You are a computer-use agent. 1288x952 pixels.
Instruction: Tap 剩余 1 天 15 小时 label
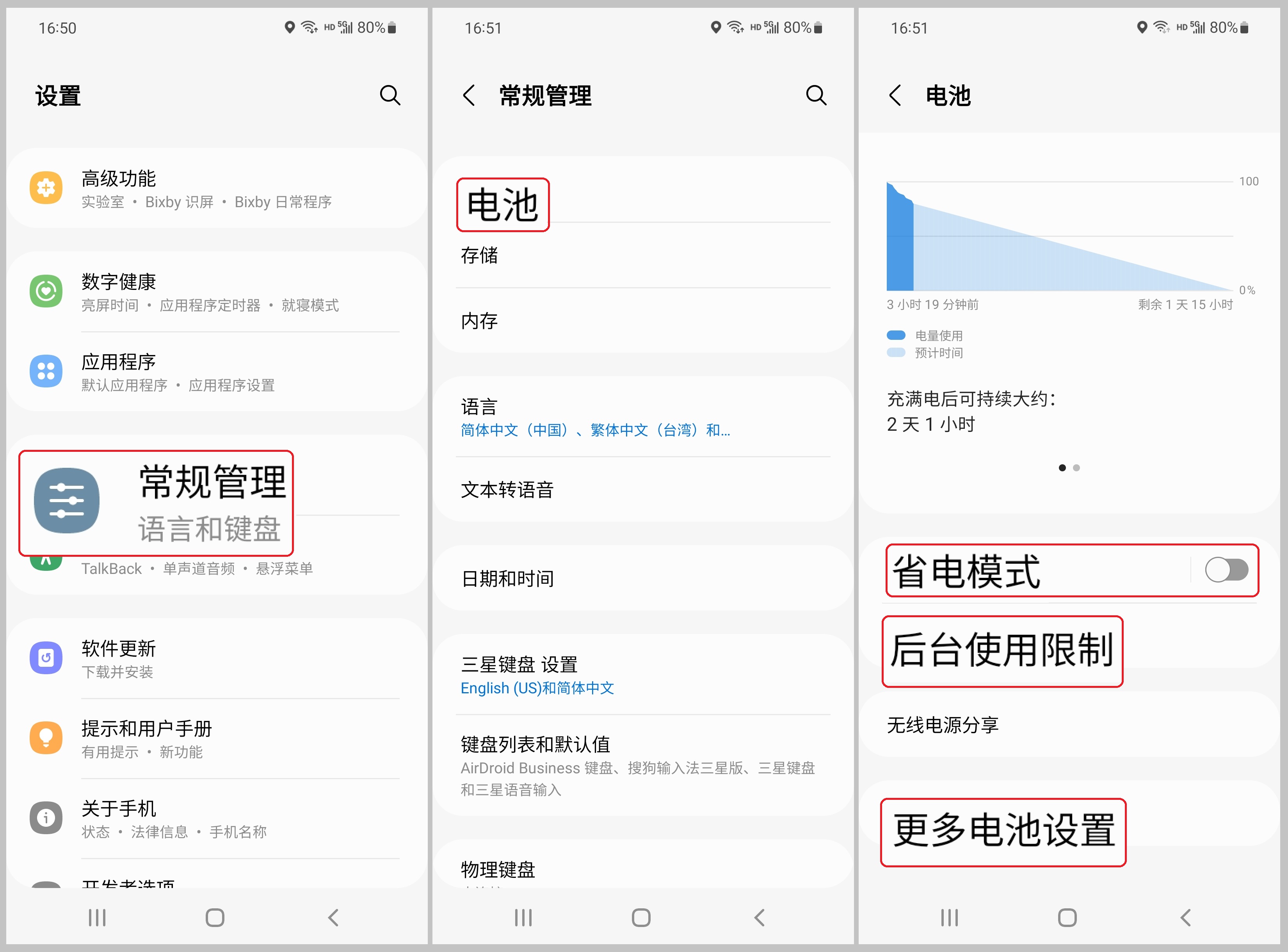(1185, 304)
